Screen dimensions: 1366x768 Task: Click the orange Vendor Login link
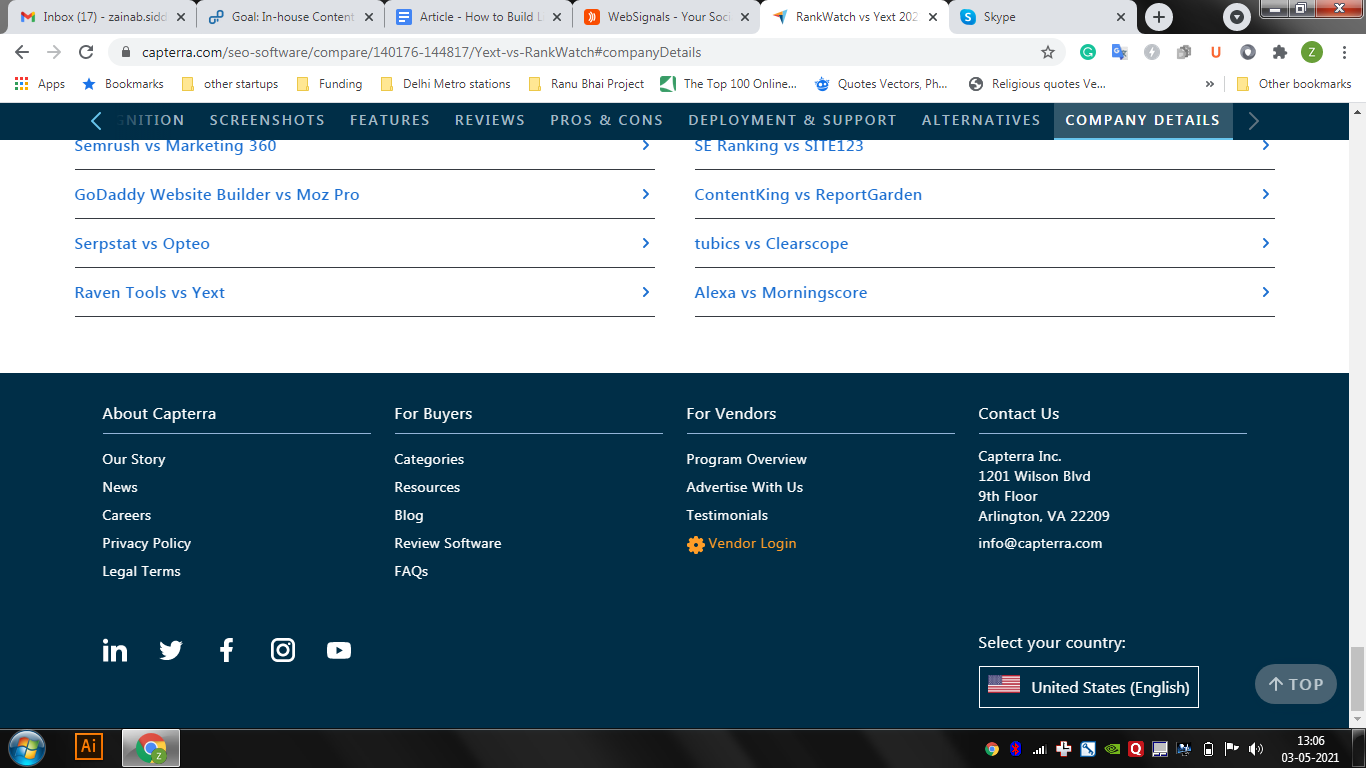click(x=742, y=544)
